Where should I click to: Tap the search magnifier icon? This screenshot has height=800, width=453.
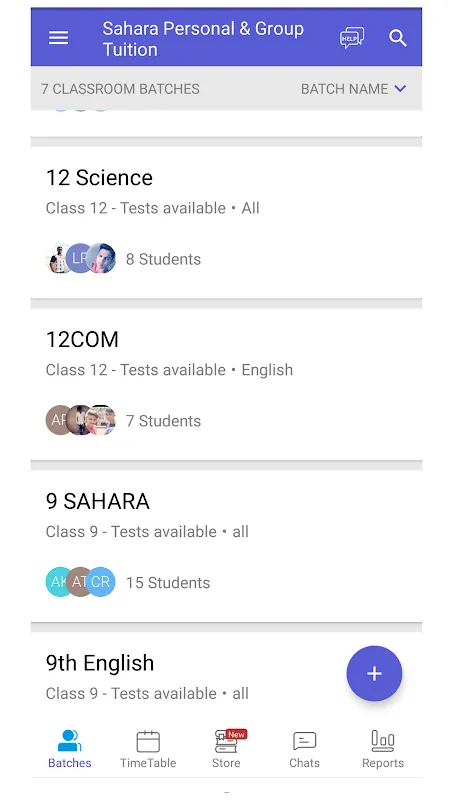[x=398, y=38]
